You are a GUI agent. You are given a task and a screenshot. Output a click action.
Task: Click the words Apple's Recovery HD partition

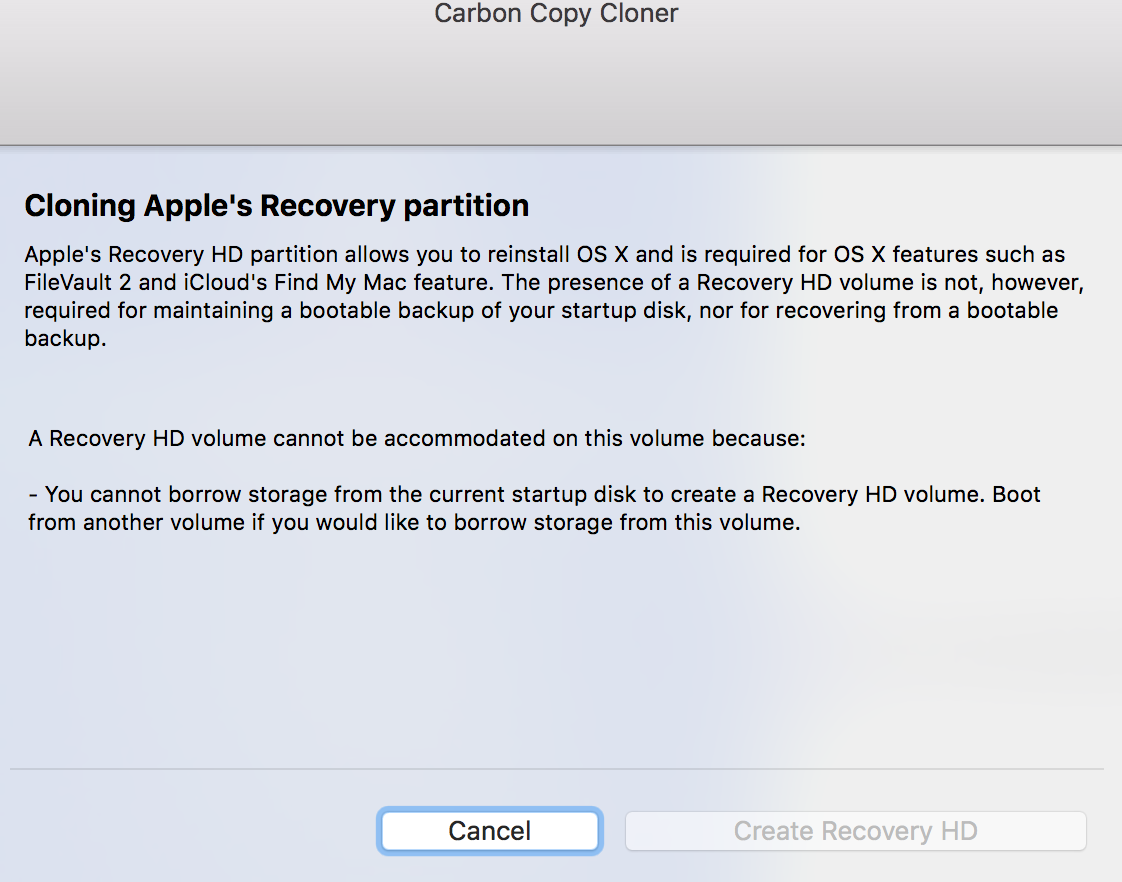click(x=158, y=254)
